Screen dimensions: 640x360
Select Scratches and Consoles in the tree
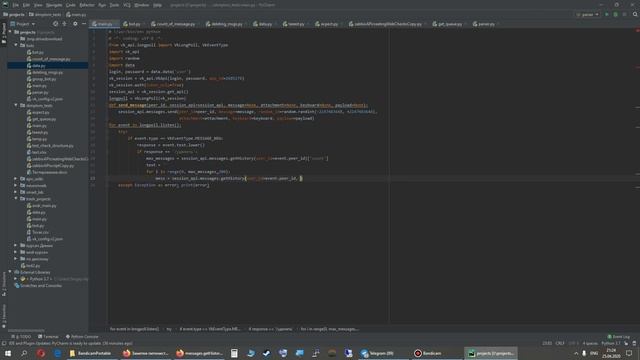click(38, 285)
